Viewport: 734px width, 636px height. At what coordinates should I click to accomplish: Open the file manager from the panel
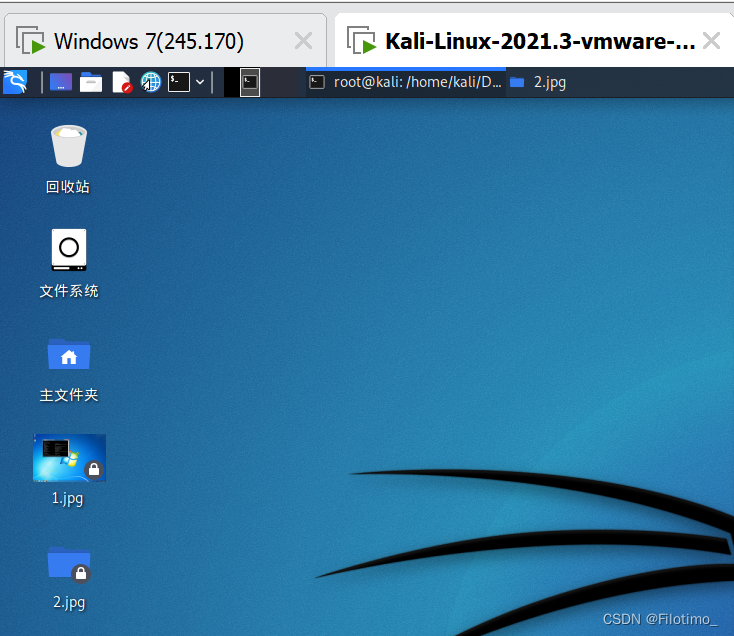(x=91, y=82)
